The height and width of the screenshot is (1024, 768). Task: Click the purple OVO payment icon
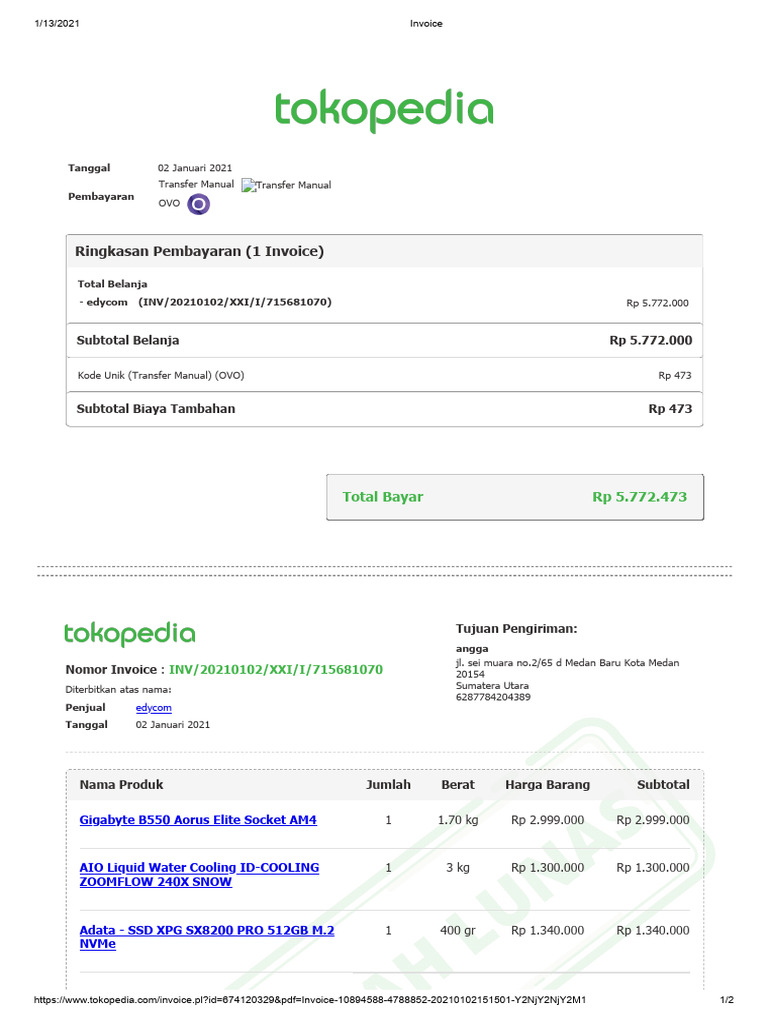click(199, 204)
